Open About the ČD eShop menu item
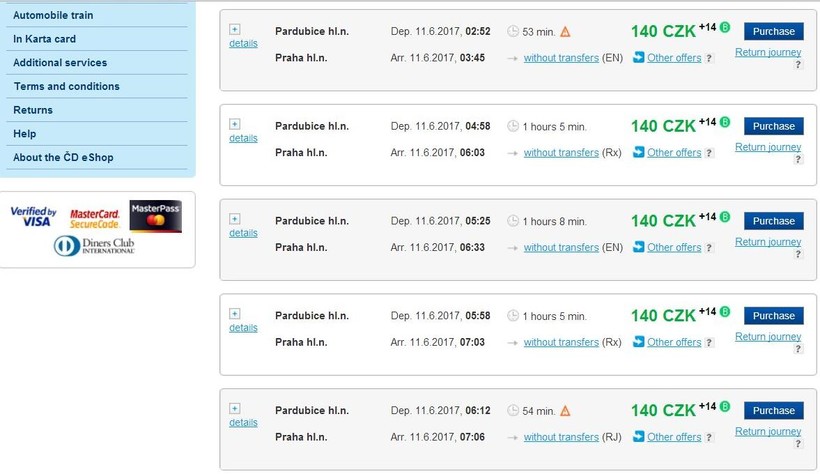 tap(63, 157)
